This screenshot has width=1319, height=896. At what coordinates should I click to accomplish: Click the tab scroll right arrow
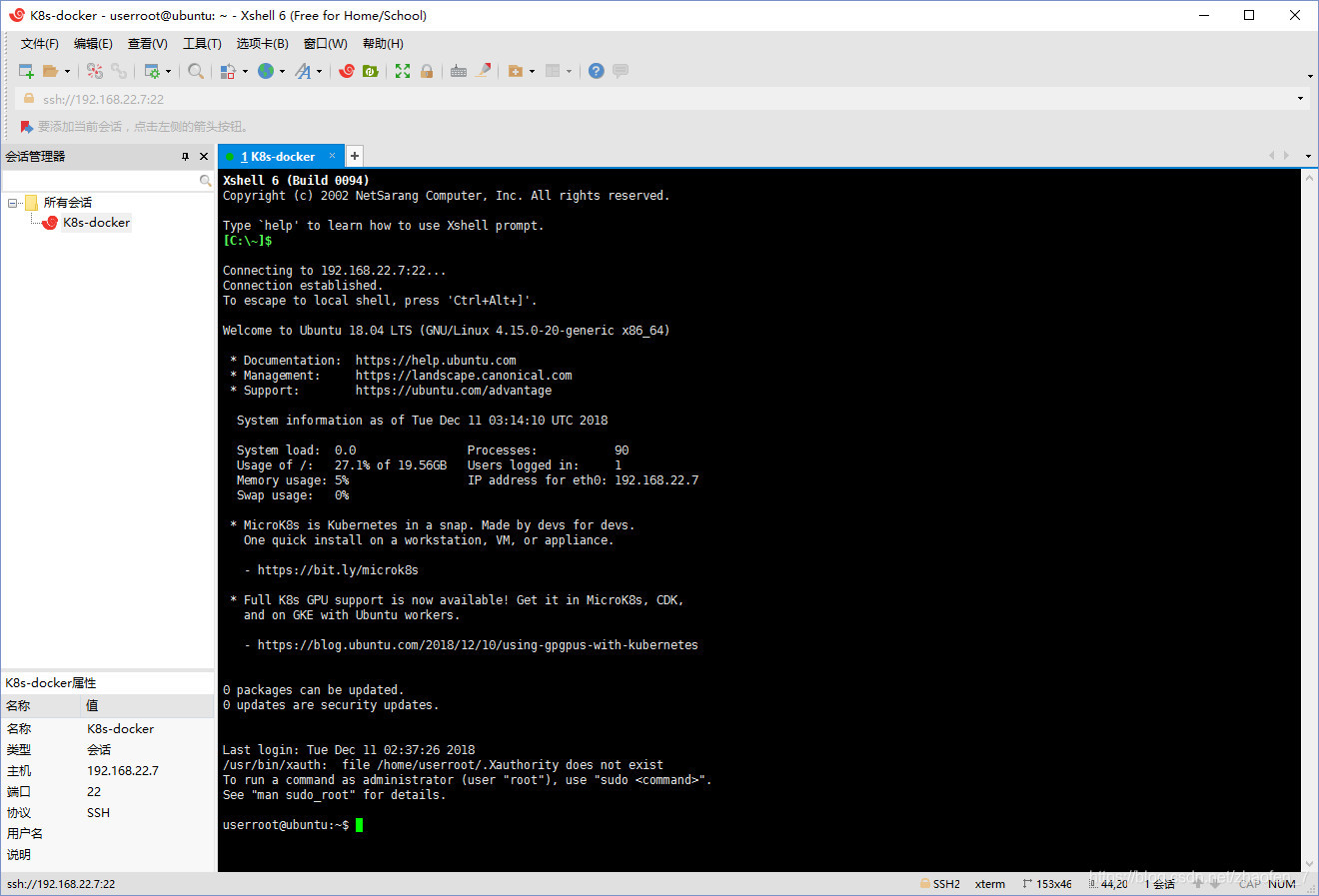1285,156
